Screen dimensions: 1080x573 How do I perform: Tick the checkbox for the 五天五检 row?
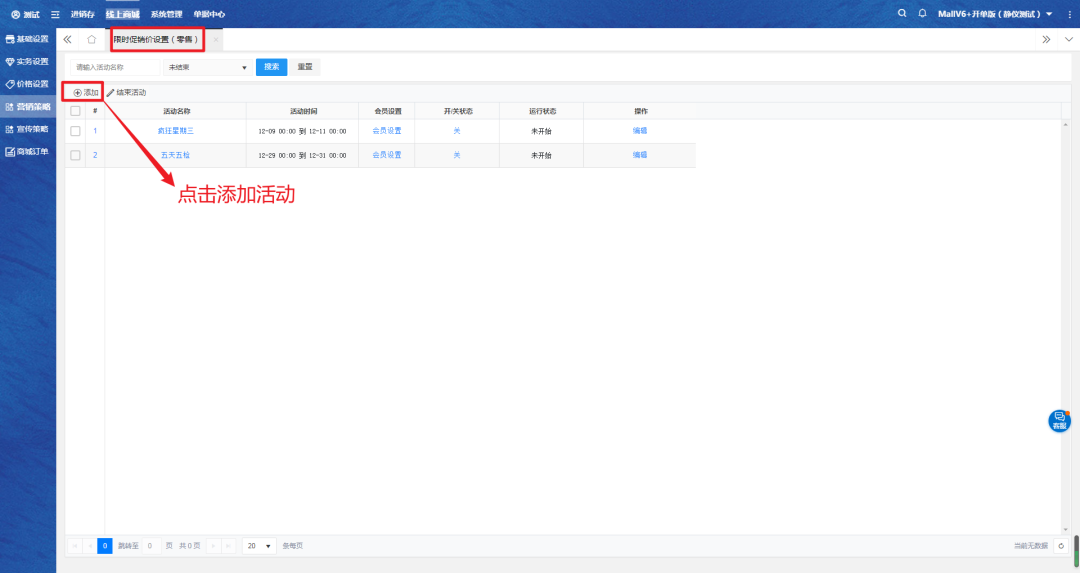pyautogui.click(x=75, y=155)
